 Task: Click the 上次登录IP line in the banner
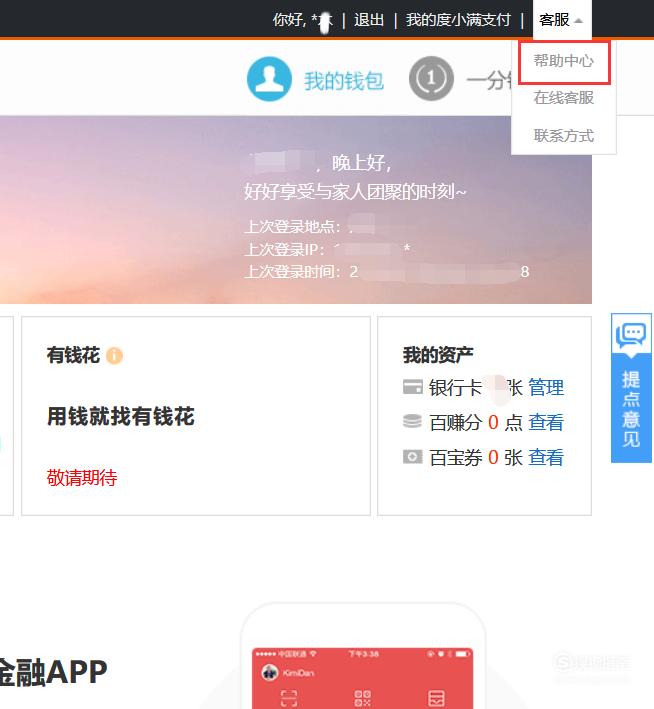(x=327, y=249)
